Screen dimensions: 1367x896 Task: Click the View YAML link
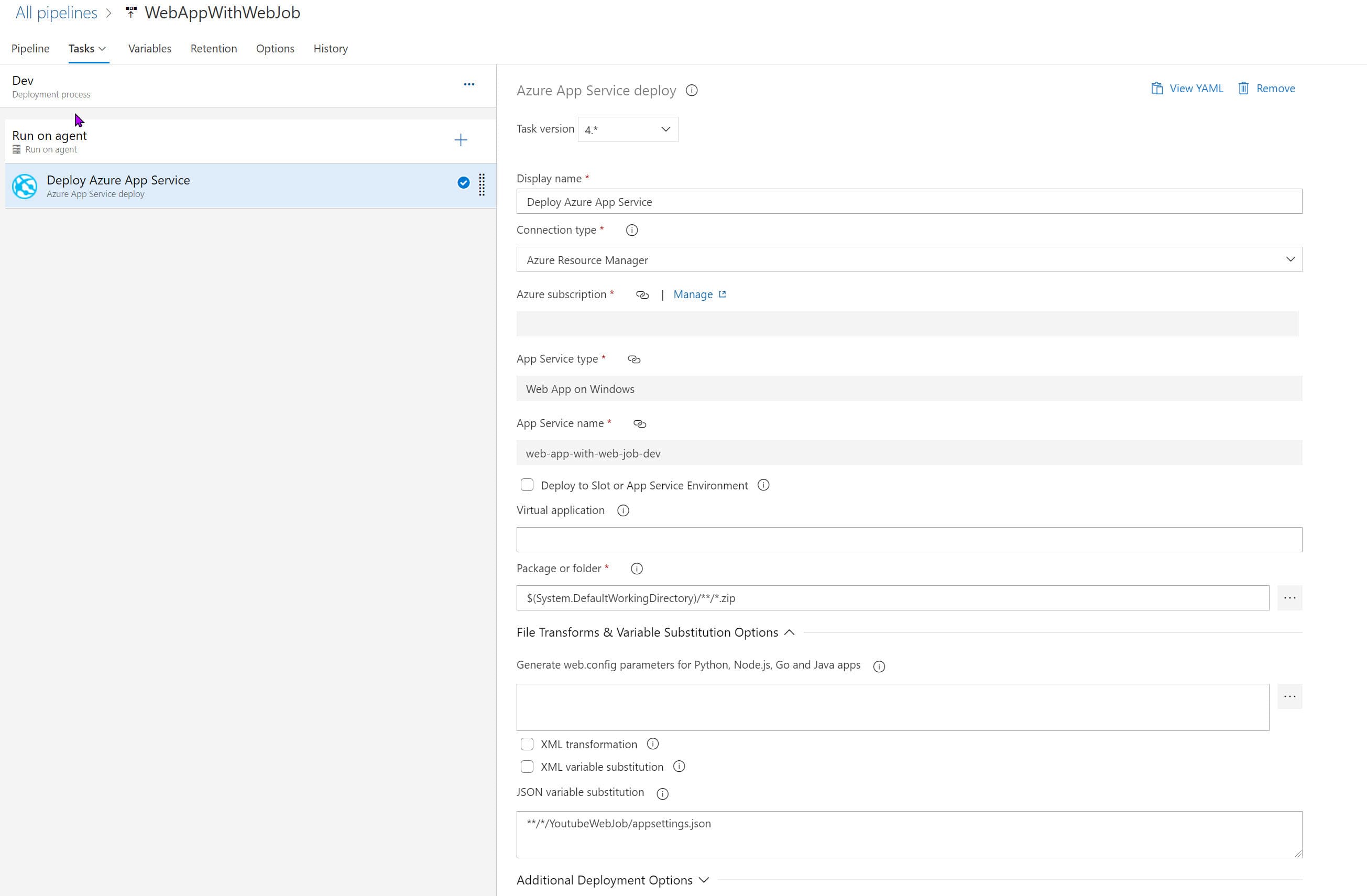click(1196, 89)
